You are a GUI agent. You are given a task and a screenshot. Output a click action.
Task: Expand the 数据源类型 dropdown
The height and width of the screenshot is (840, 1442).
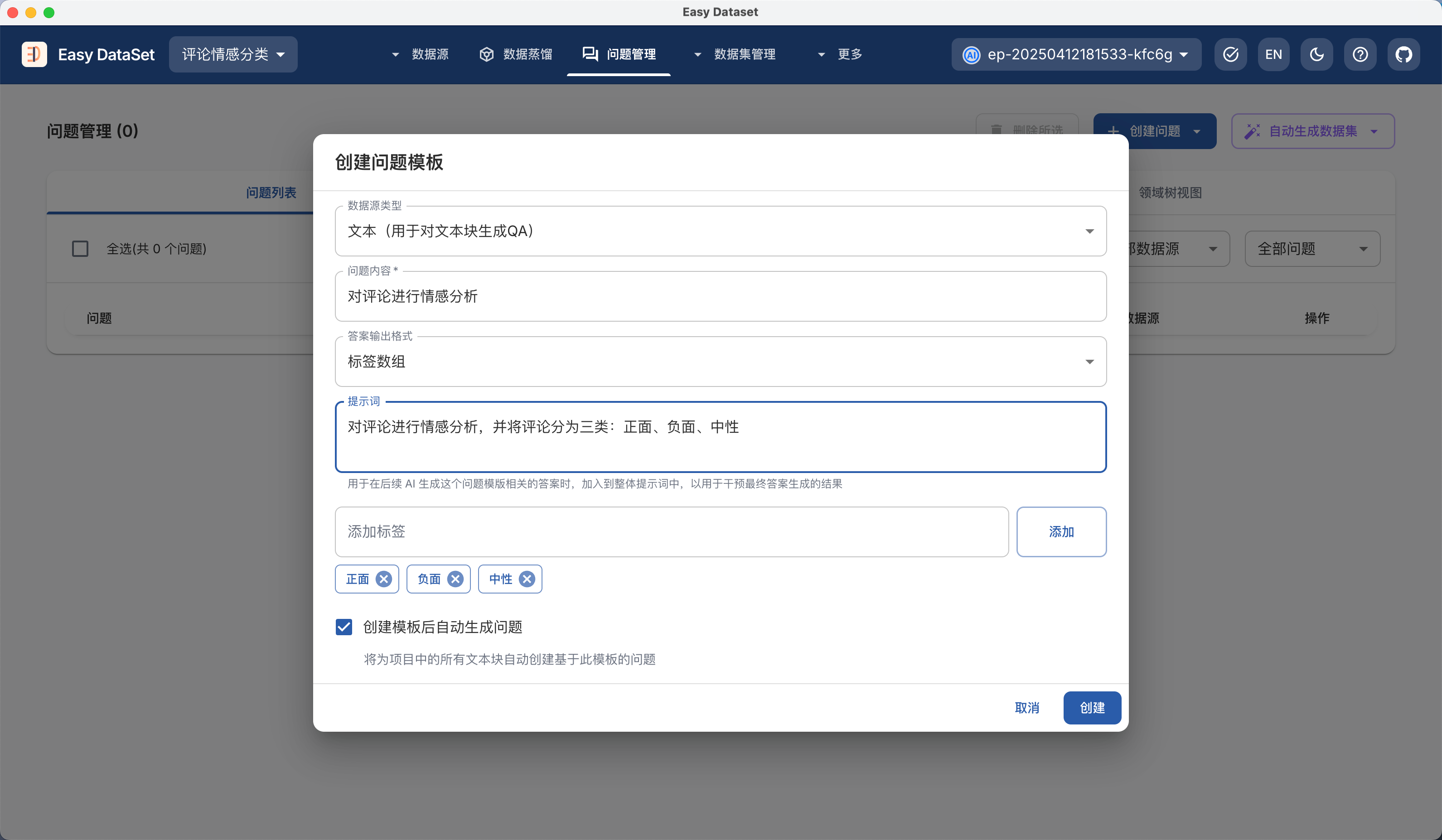pyautogui.click(x=721, y=231)
